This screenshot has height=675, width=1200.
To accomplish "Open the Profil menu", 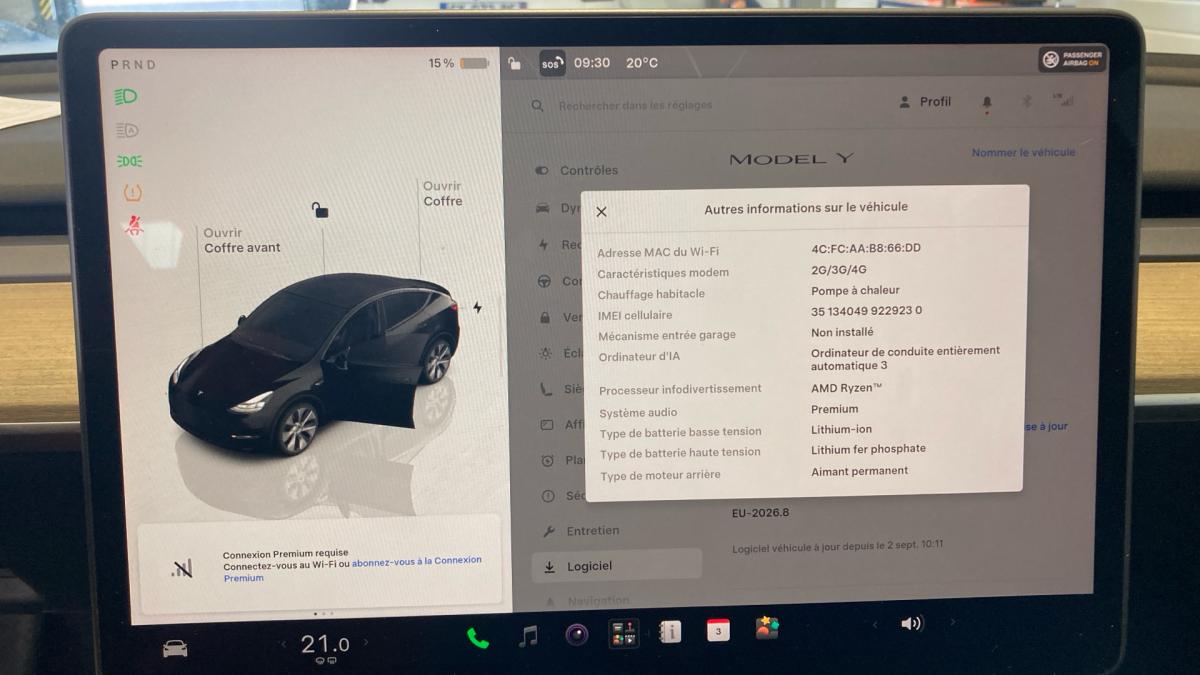I will click(925, 102).
